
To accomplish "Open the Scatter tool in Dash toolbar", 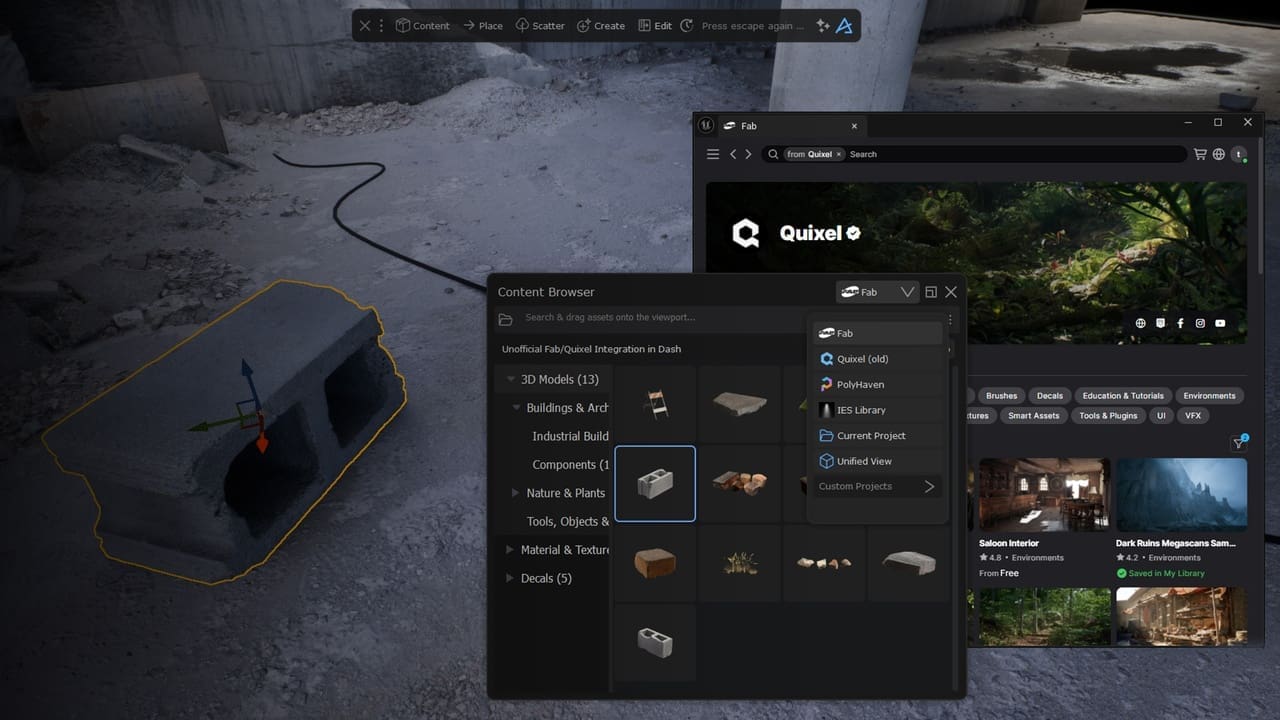I will click(540, 26).
